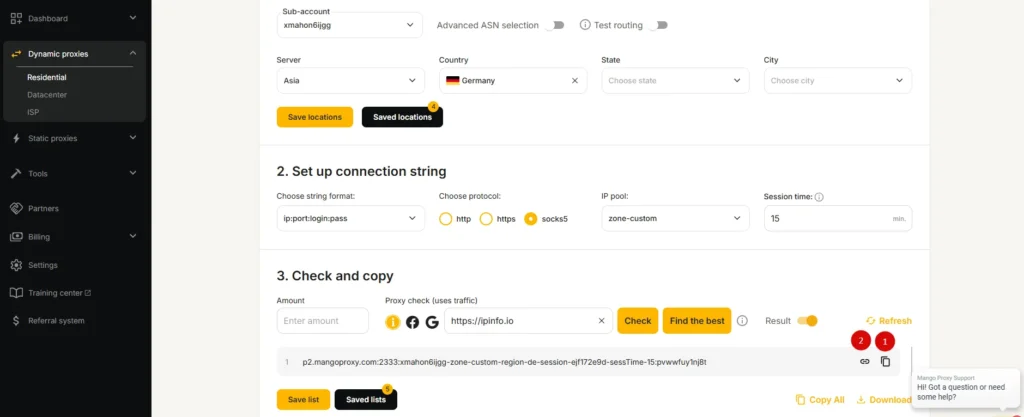Screen dimensions: 1024x417
Task: Click the Country field showing Germany
Action: pyautogui.click(x=513, y=81)
